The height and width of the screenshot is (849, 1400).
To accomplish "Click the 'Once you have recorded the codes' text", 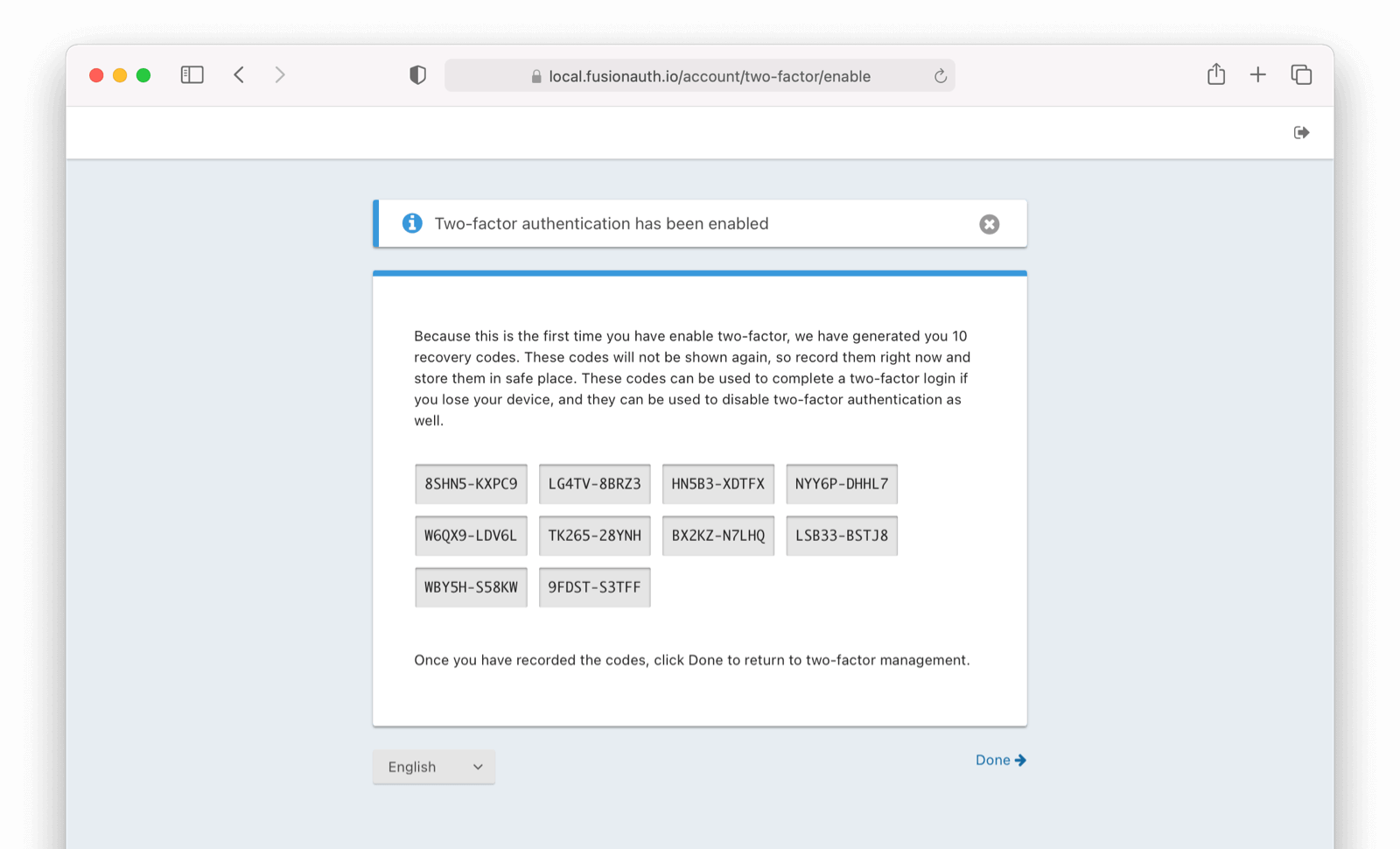I will click(x=692, y=660).
